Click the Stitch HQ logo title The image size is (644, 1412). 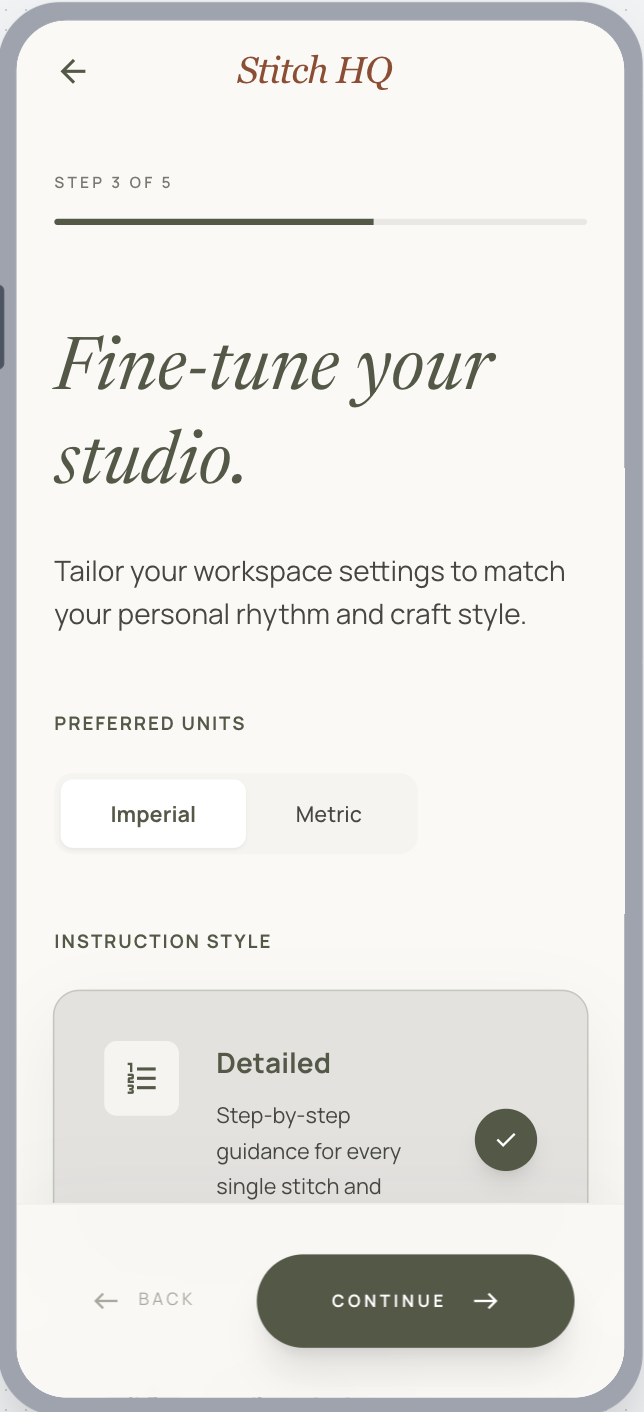pos(315,70)
